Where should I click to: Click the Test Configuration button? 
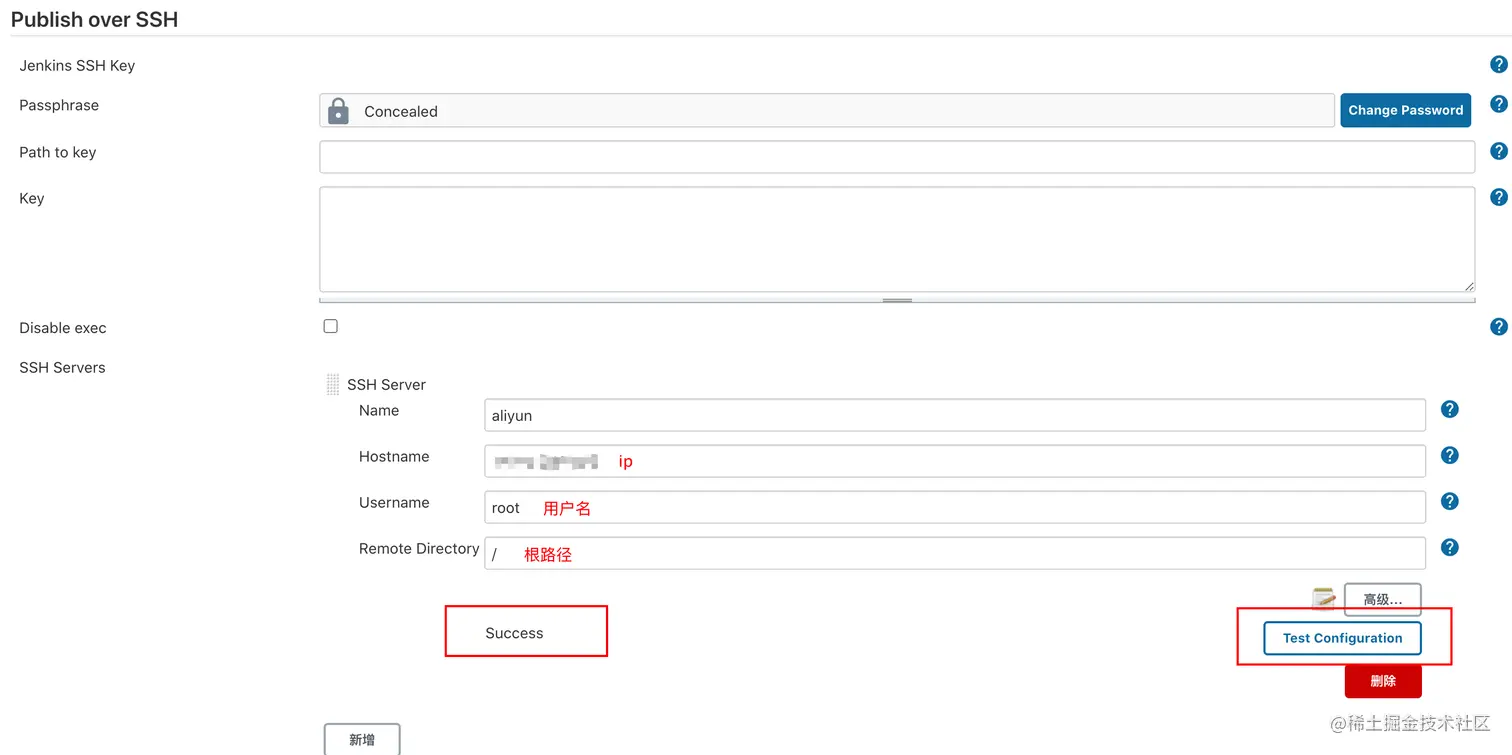click(1342, 638)
